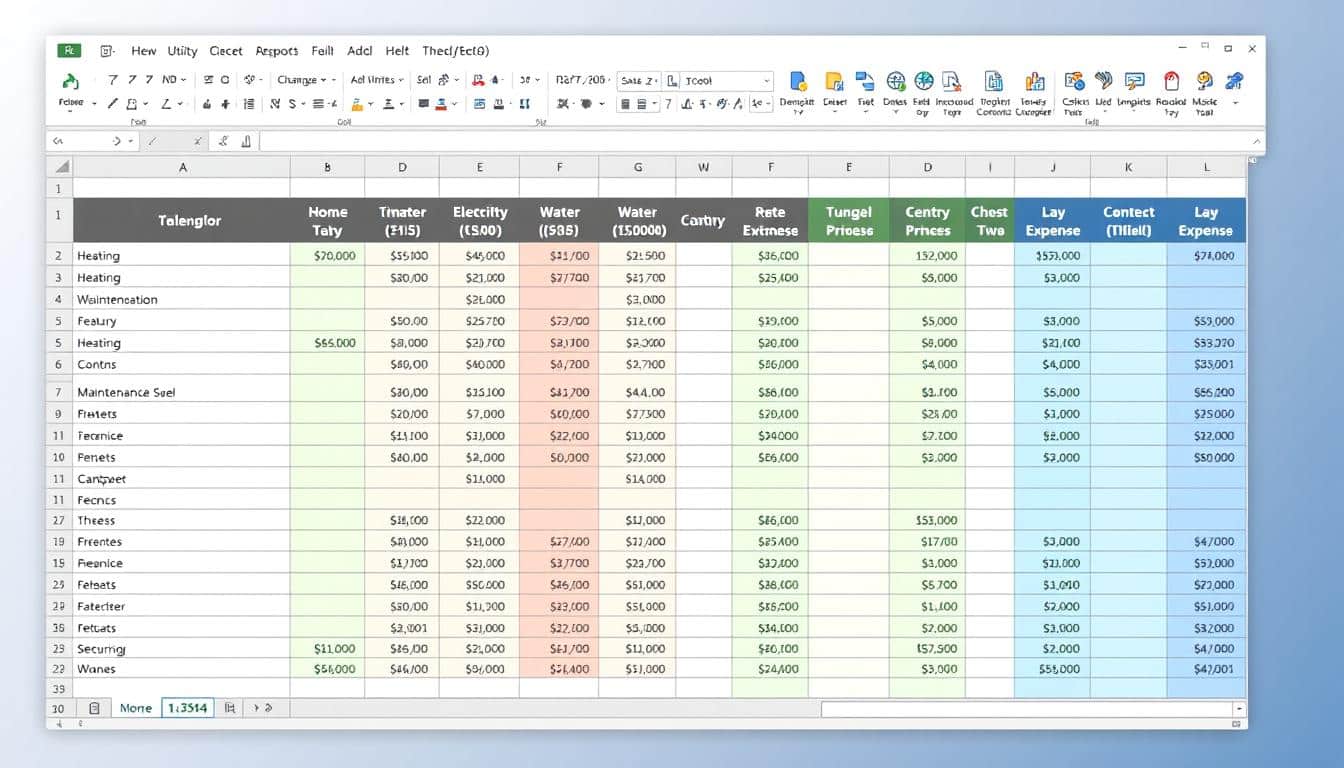Open the Adcl menu
The image size is (1344, 768).
click(360, 51)
